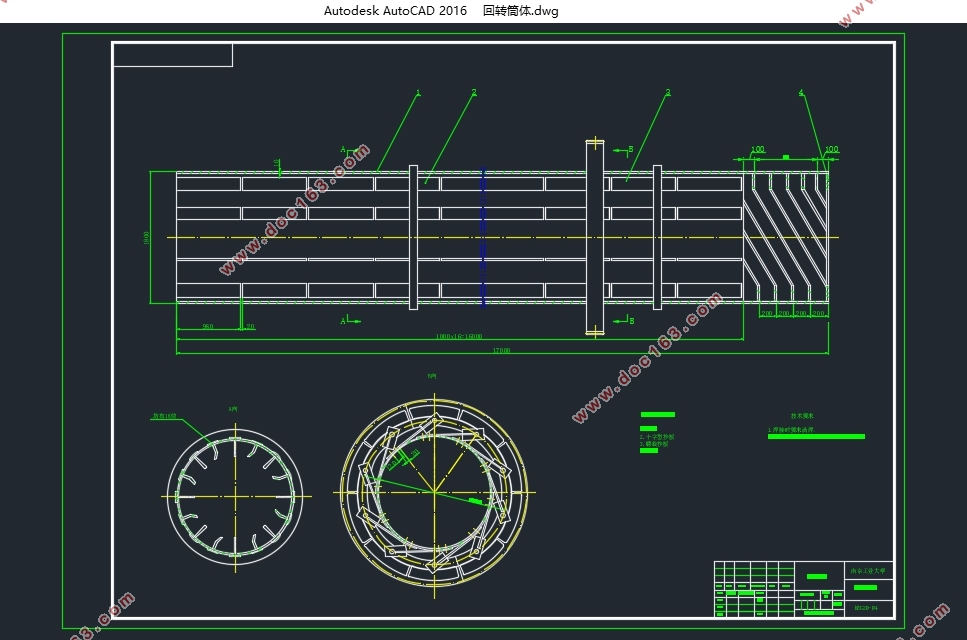Select the "980" dimension value

[x=208, y=326]
